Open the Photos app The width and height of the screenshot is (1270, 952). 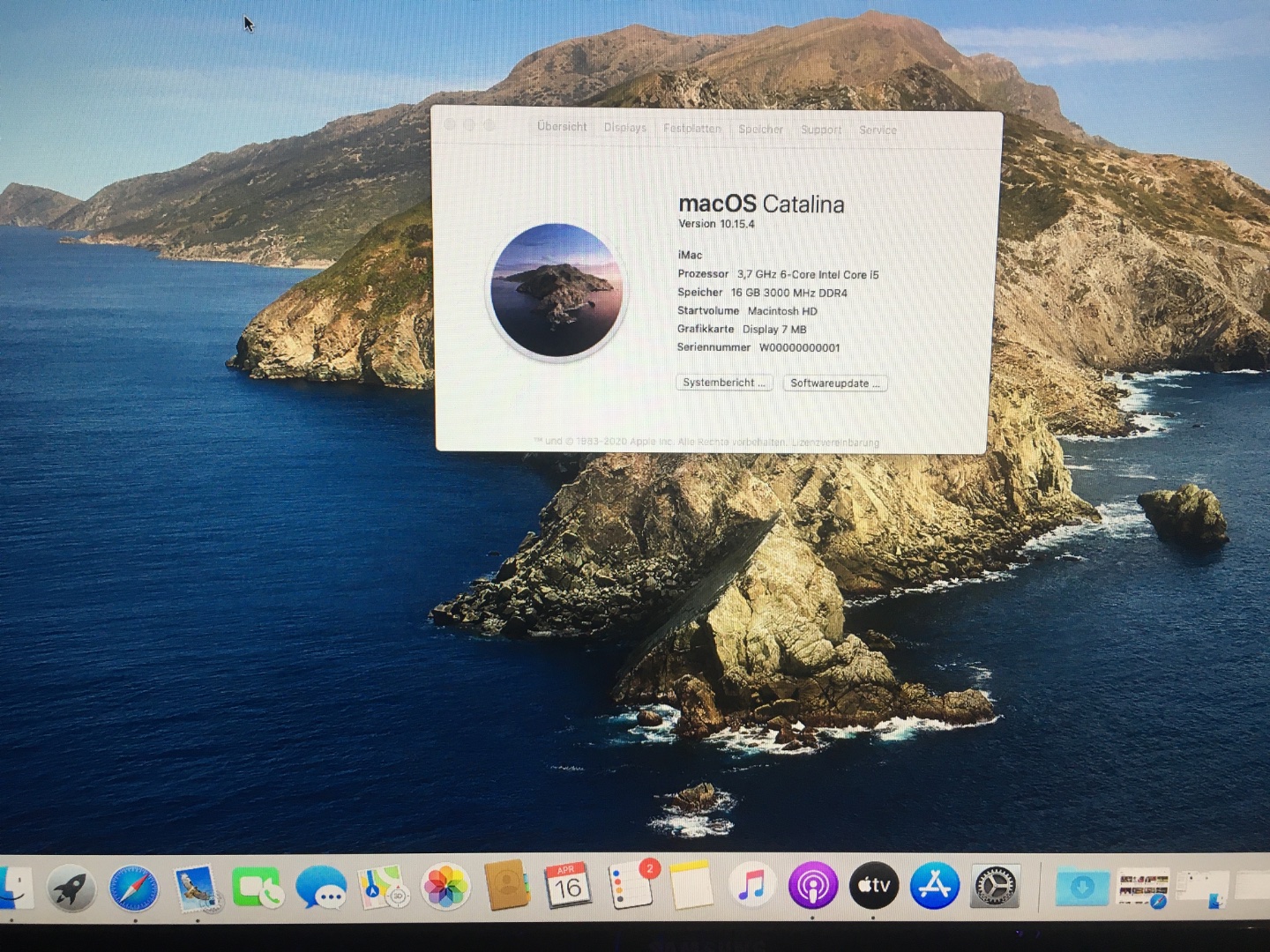(x=446, y=887)
